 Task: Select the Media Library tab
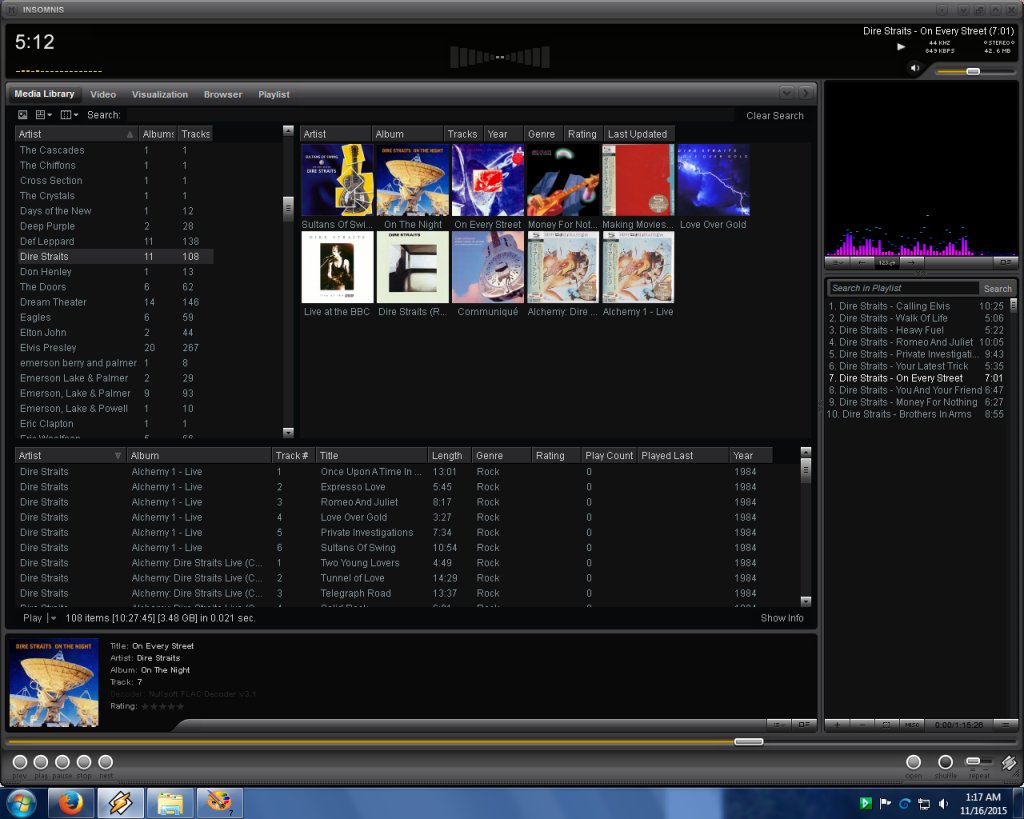(44, 94)
